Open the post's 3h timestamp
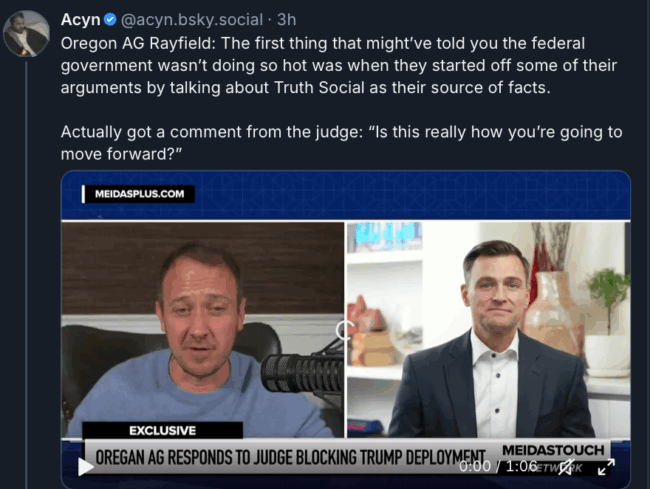The image size is (650, 489). 286,19
